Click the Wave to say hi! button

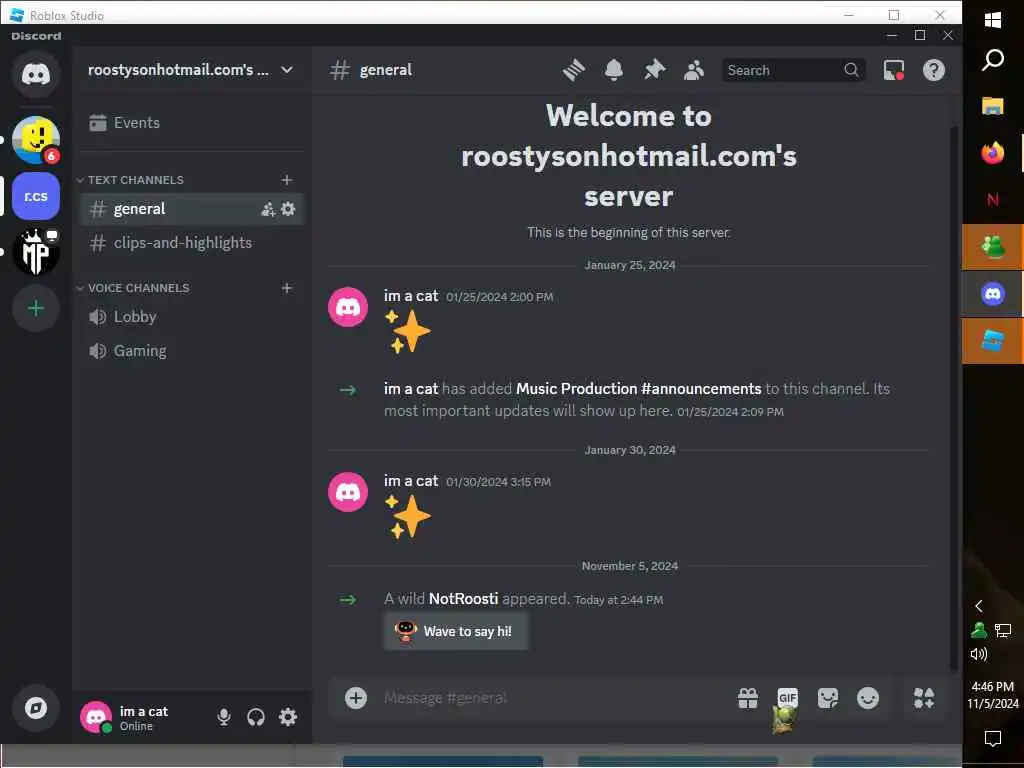[x=455, y=631]
